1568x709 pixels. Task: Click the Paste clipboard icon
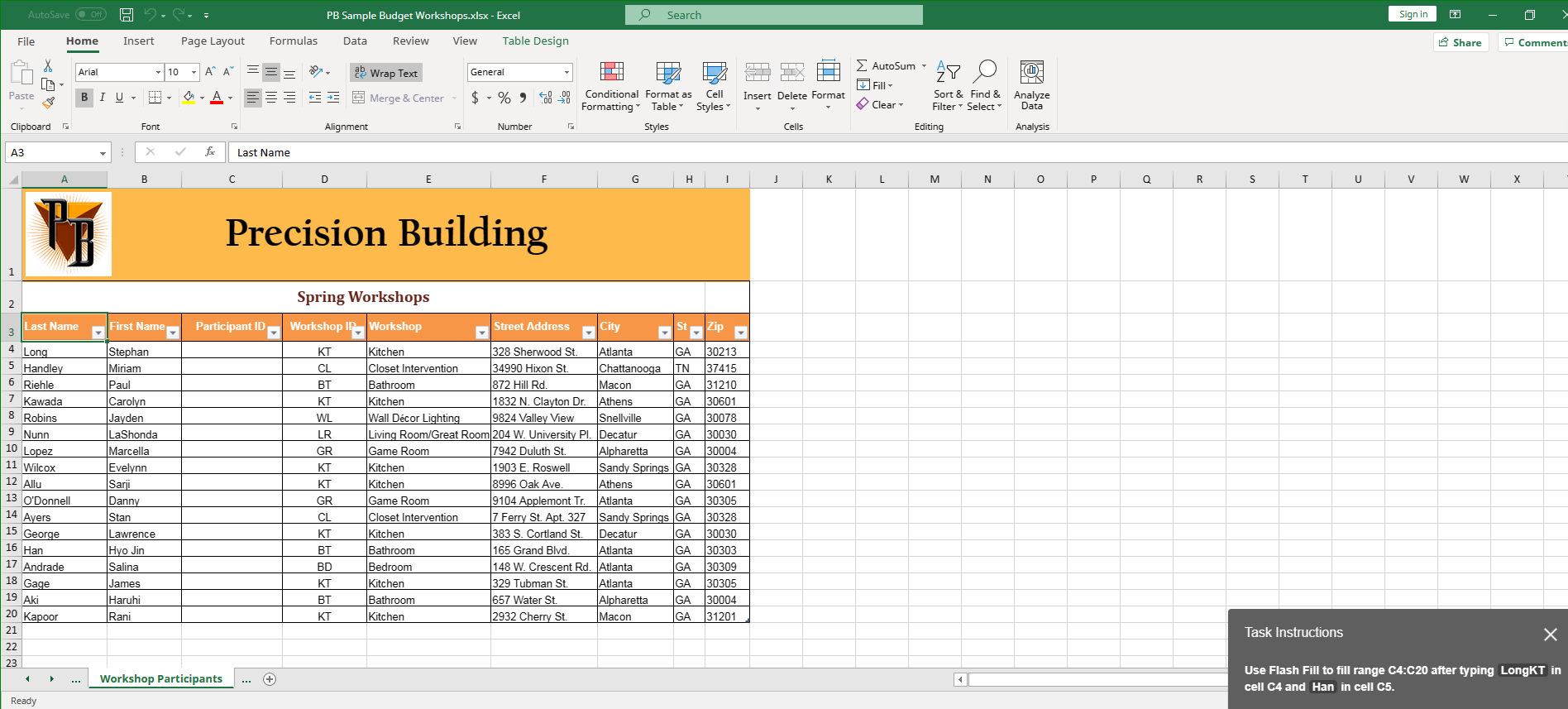[x=22, y=74]
